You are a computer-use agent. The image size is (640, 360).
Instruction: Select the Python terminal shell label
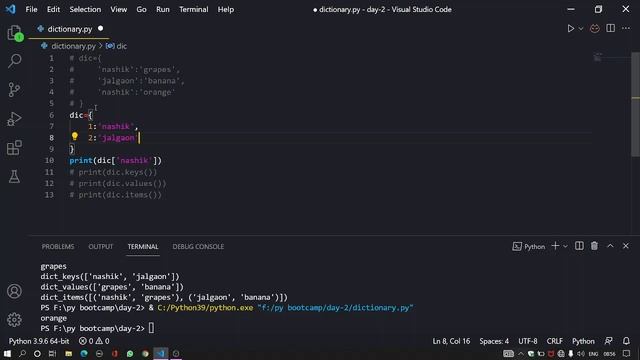529,247
